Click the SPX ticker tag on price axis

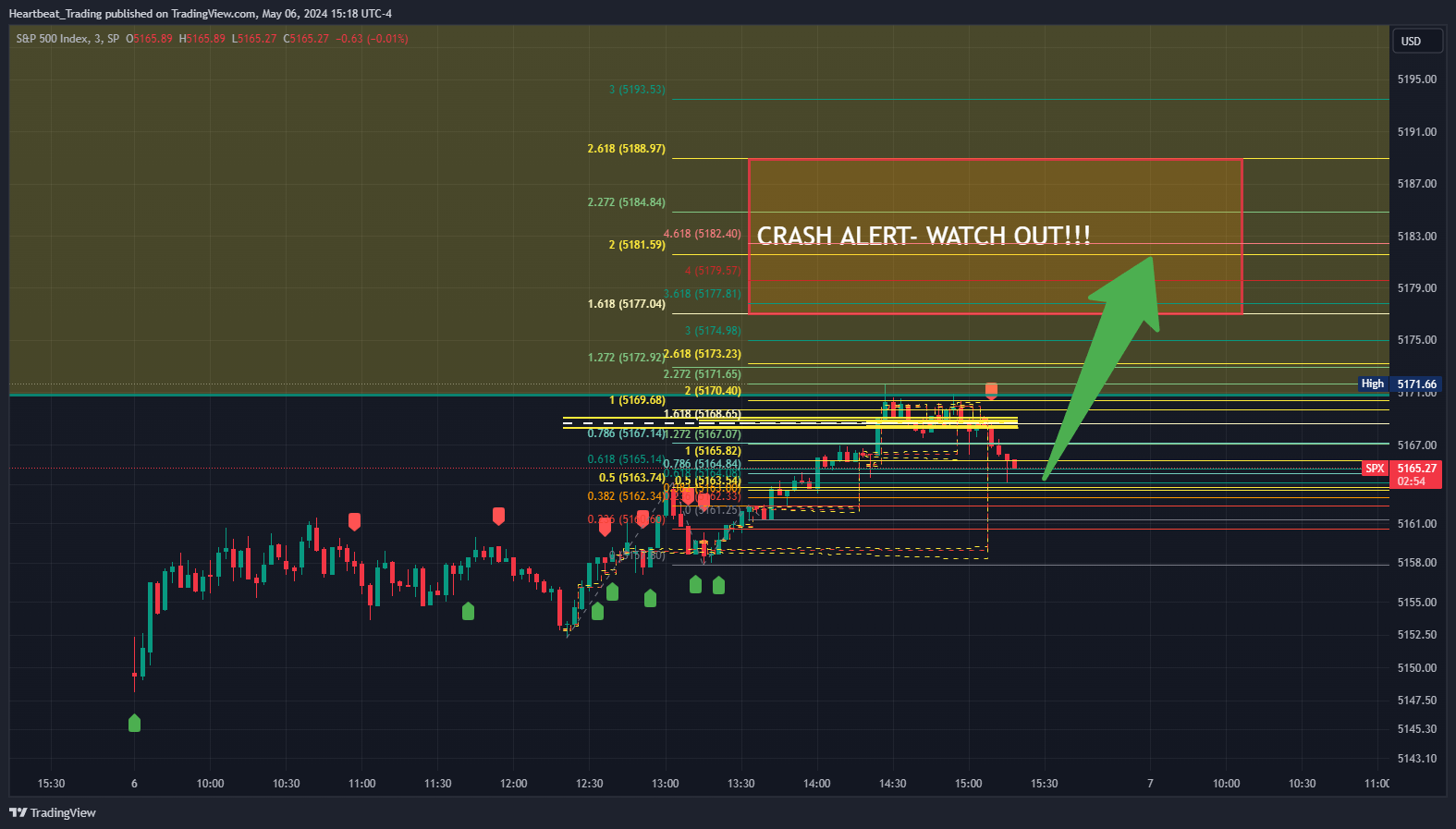[1376, 469]
